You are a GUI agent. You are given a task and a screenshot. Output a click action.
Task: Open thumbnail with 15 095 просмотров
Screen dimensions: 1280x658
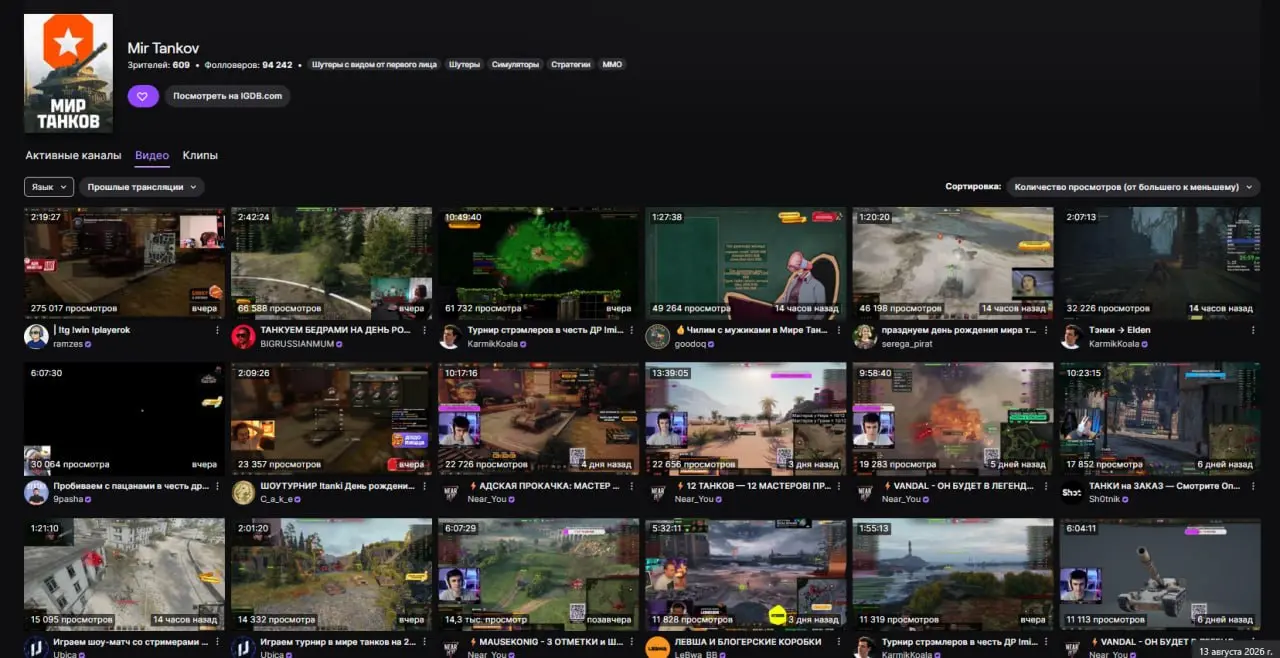coord(124,574)
